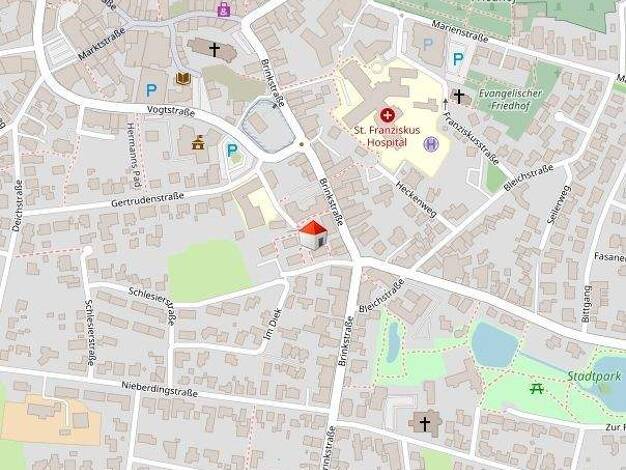This screenshot has height=470, width=626.
Task: Click the purple helipad H icon
Action: coord(431,144)
